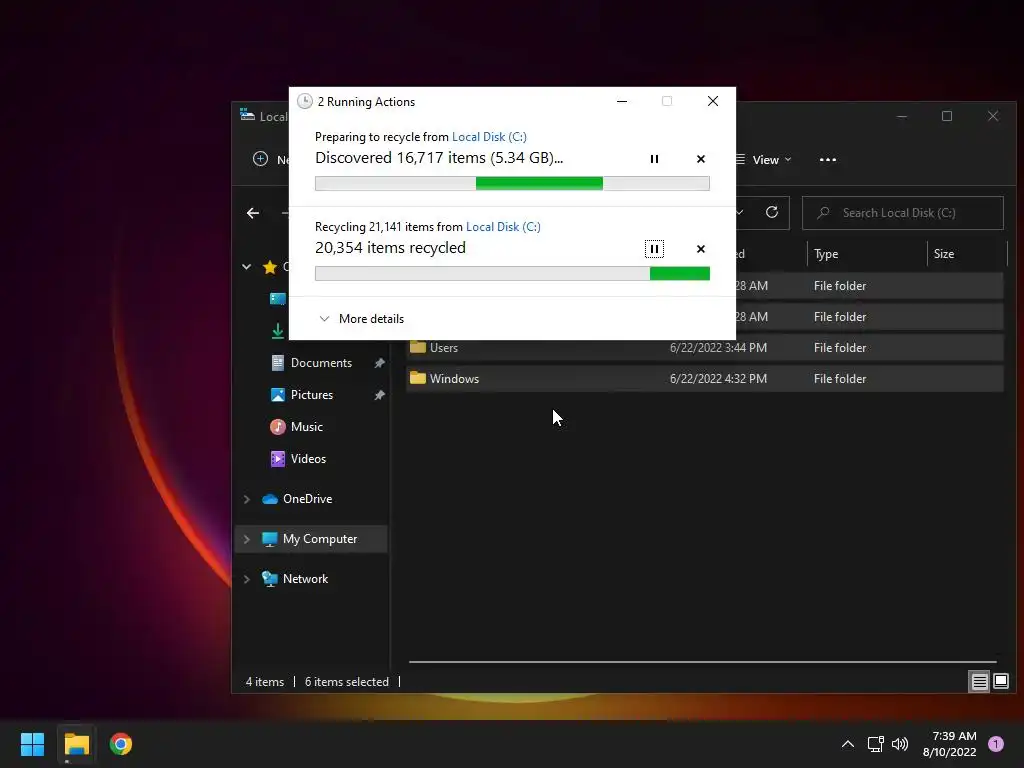The width and height of the screenshot is (1024, 768).
Task: Open Pictures in the navigation pane
Action: click(312, 394)
